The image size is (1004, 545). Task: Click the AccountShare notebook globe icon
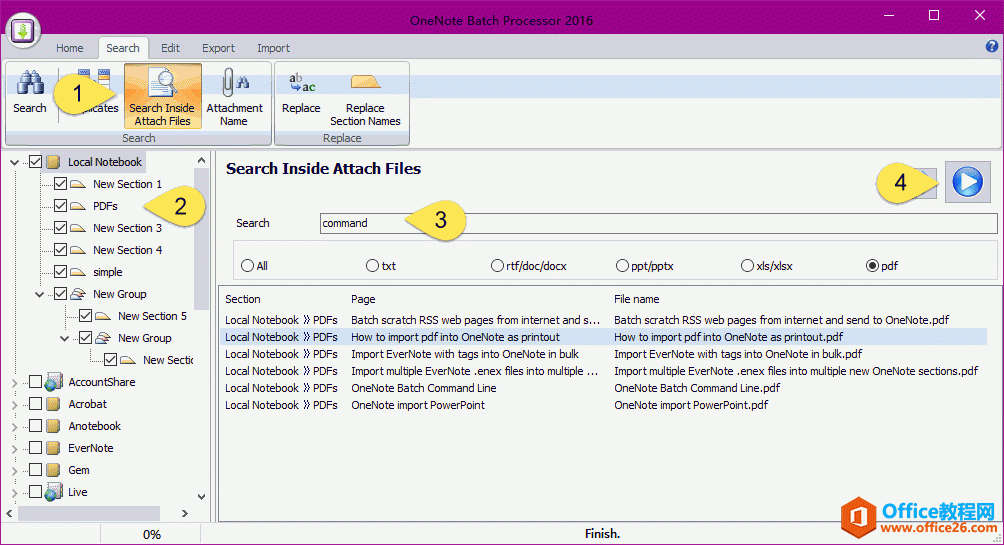pyautogui.click(x=53, y=382)
